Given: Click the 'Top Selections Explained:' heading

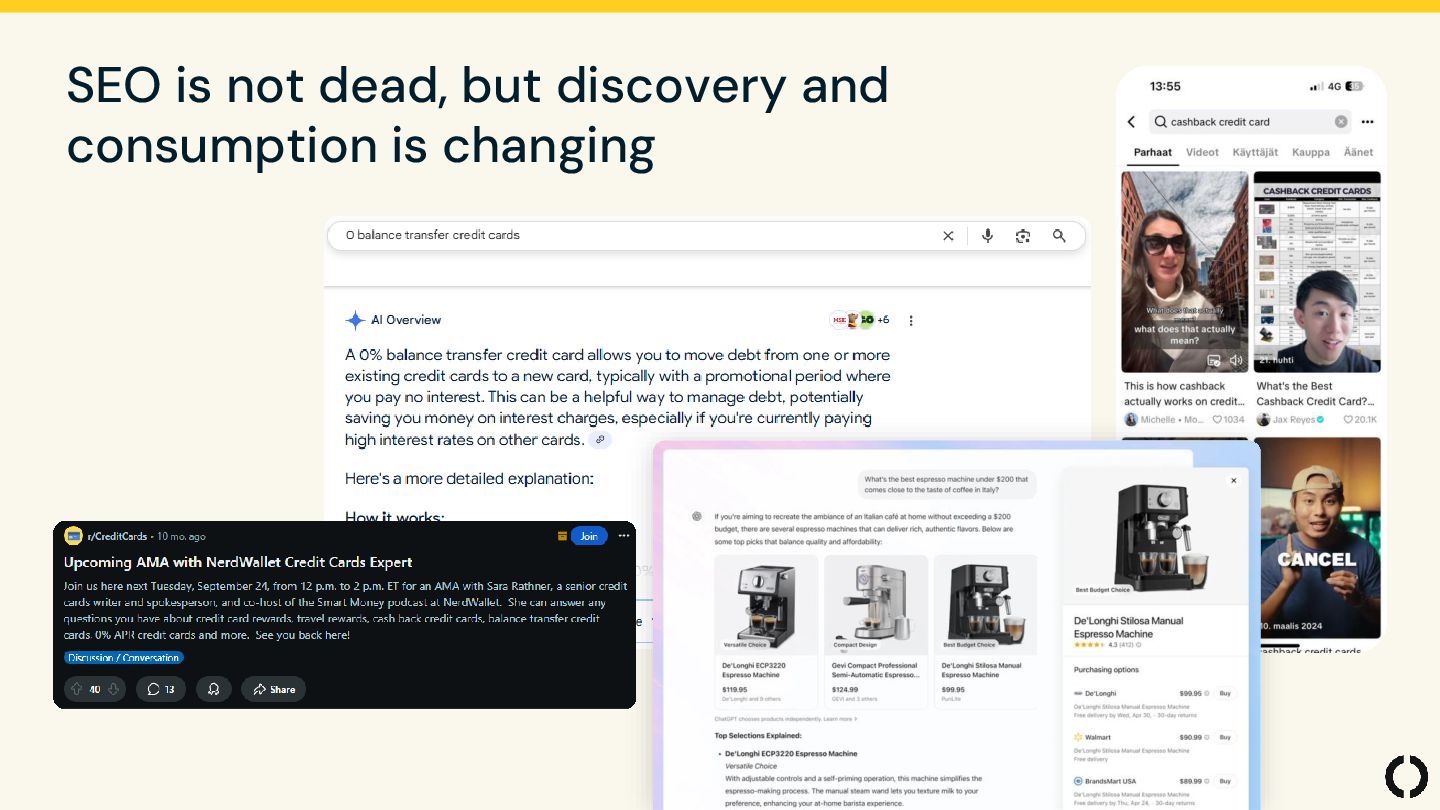Looking at the screenshot, I should point(758,736).
